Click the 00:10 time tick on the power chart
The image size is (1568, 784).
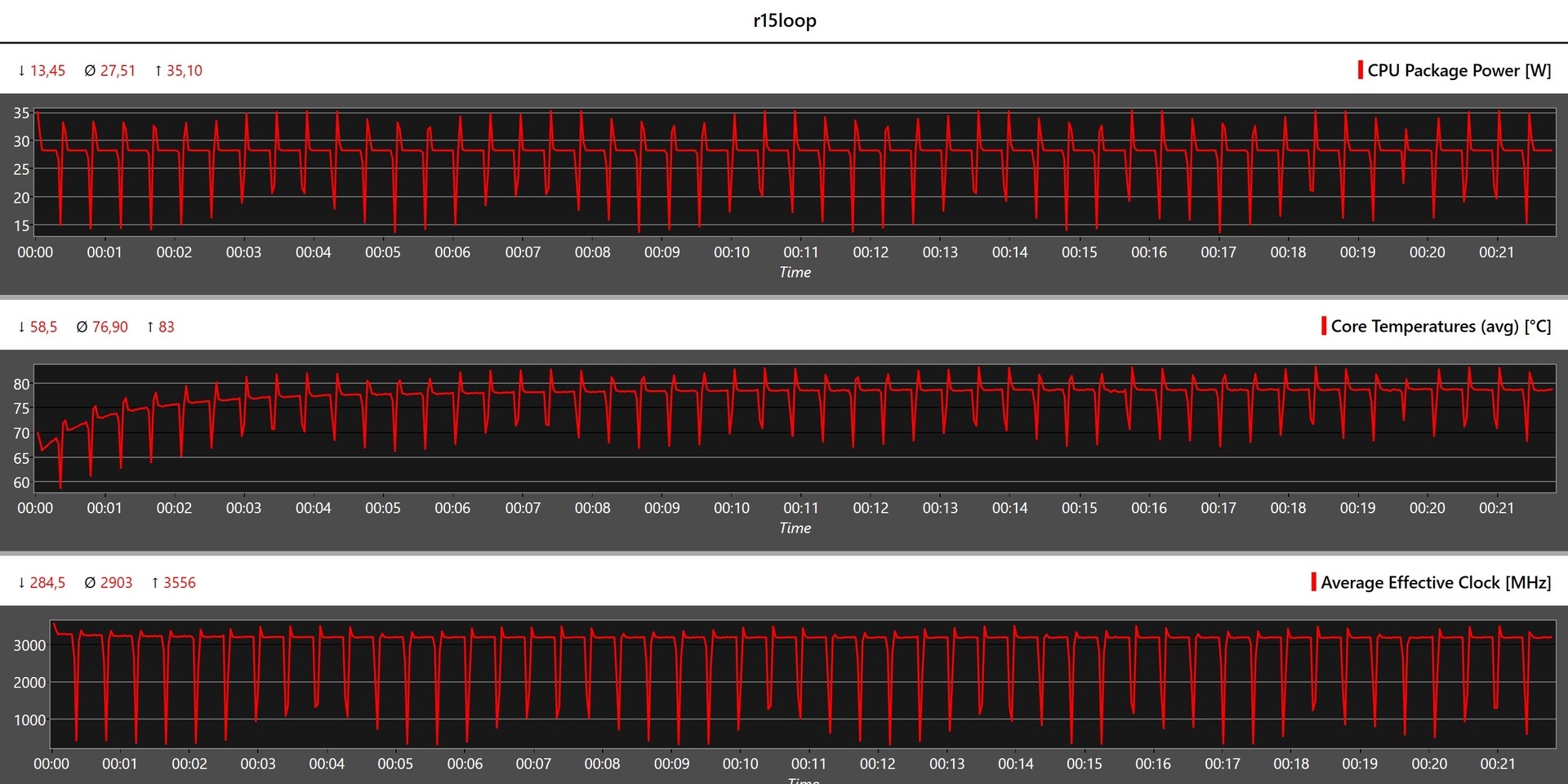[732, 252]
